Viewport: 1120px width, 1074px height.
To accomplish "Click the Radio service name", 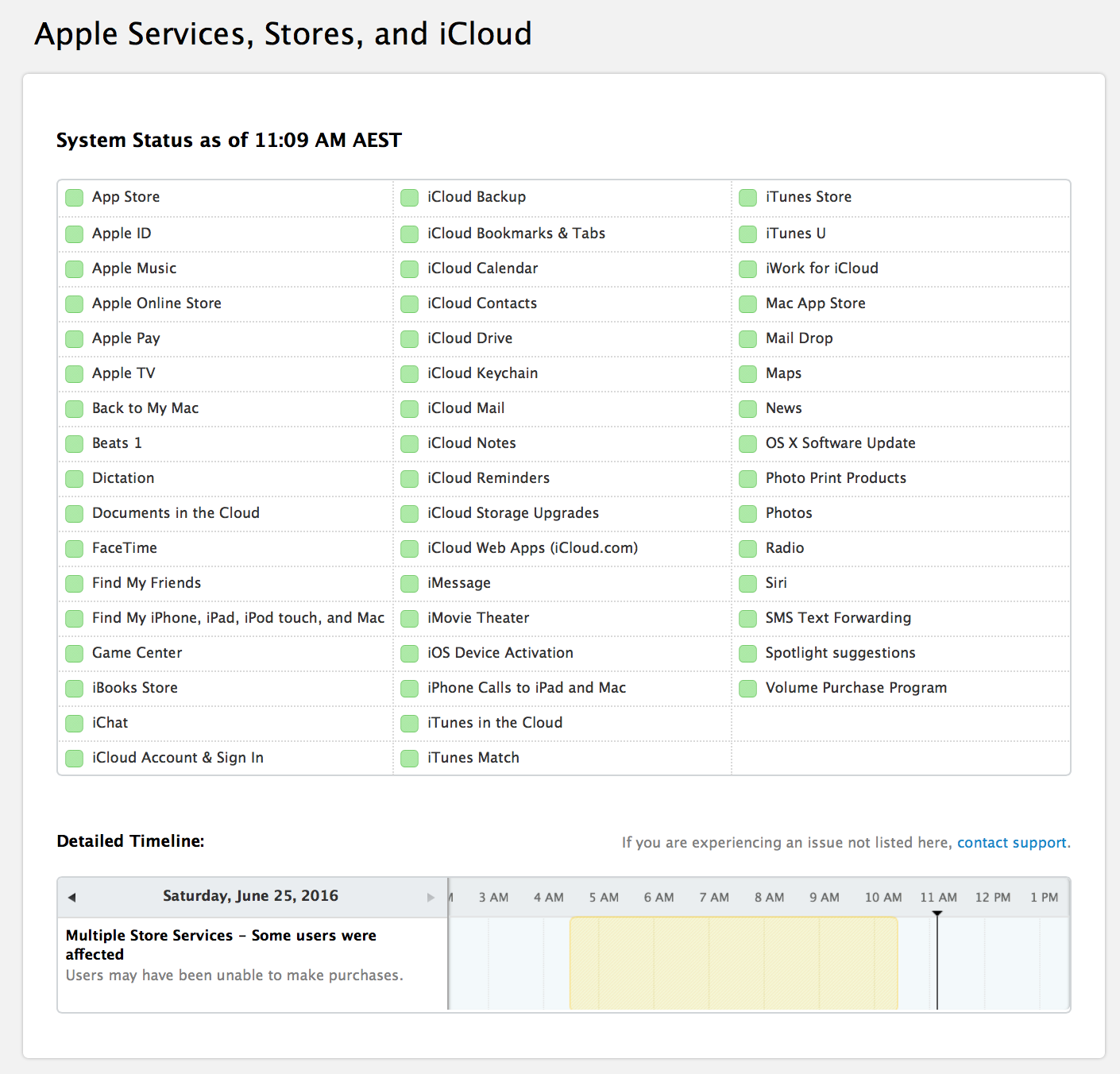I will pos(785,548).
